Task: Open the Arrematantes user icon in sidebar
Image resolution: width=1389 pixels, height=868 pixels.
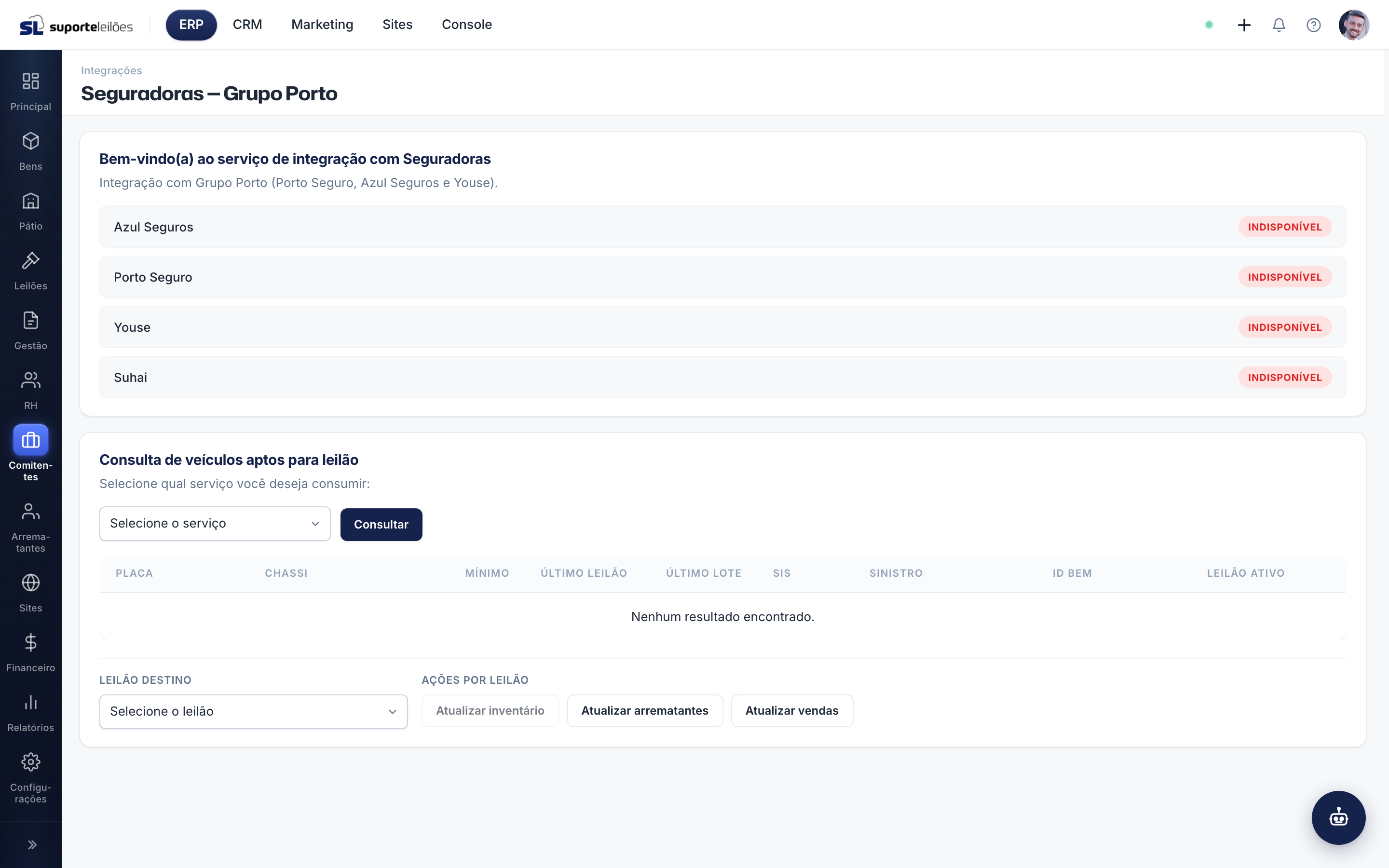Action: tap(30, 511)
